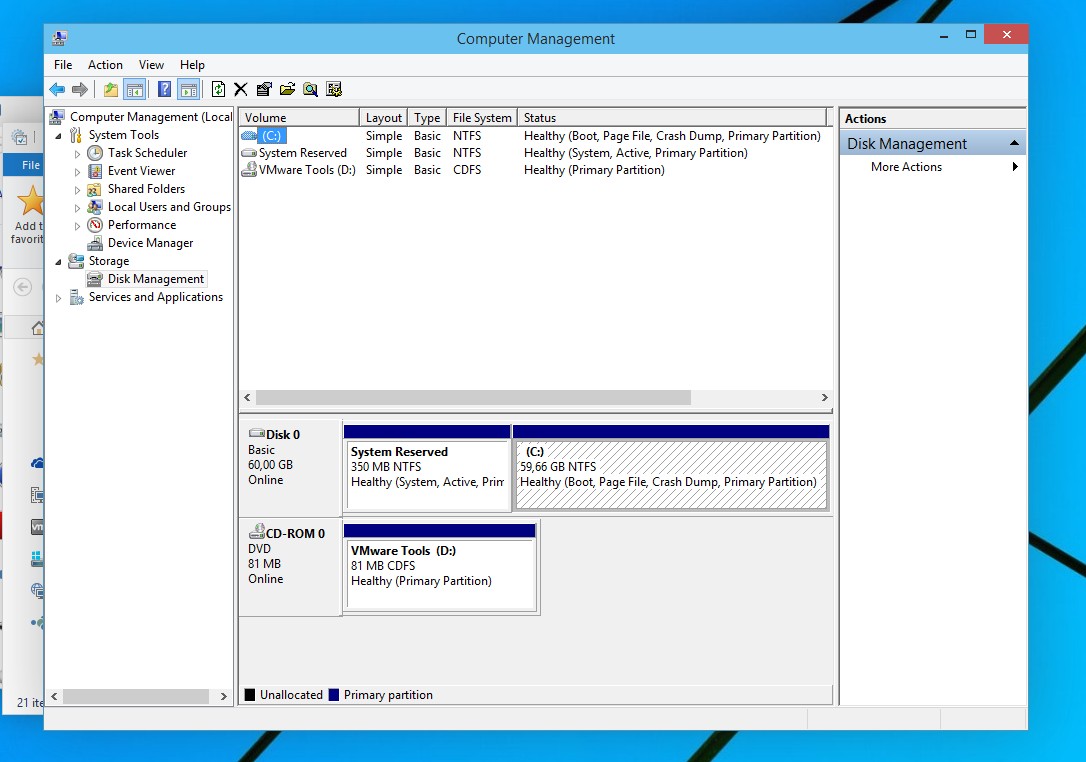1086x762 pixels.
Task: Sort by the Type column header
Action: pos(427,117)
